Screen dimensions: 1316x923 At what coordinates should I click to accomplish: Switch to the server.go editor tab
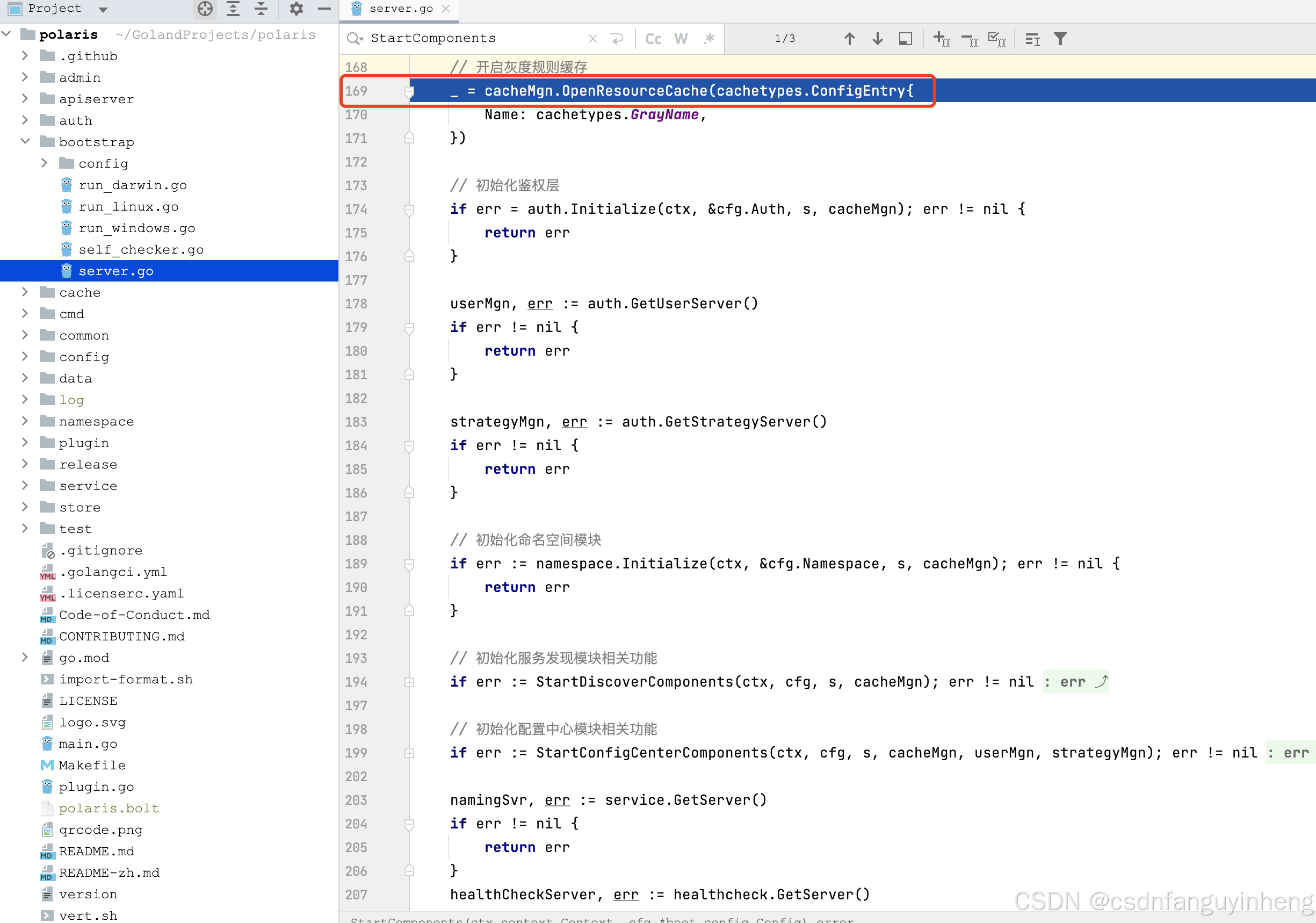click(x=401, y=9)
